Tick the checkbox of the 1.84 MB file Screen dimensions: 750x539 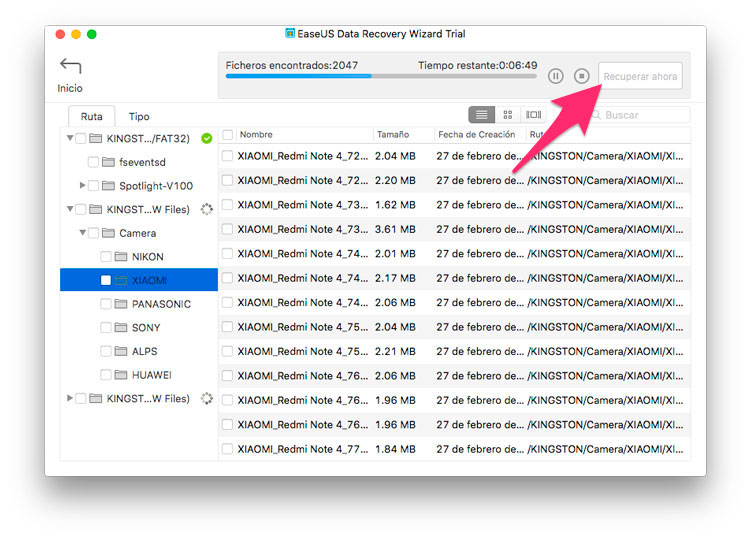(x=228, y=449)
